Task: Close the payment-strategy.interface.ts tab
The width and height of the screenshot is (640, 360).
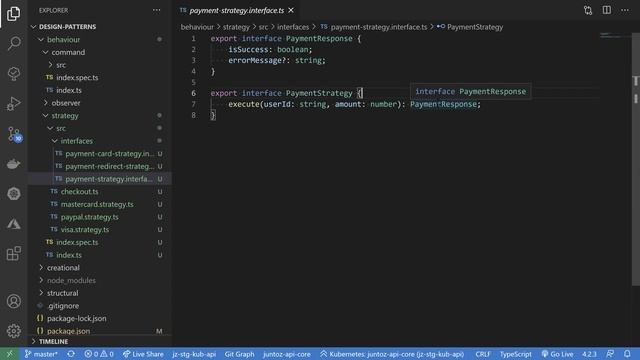Action: [x=291, y=10]
